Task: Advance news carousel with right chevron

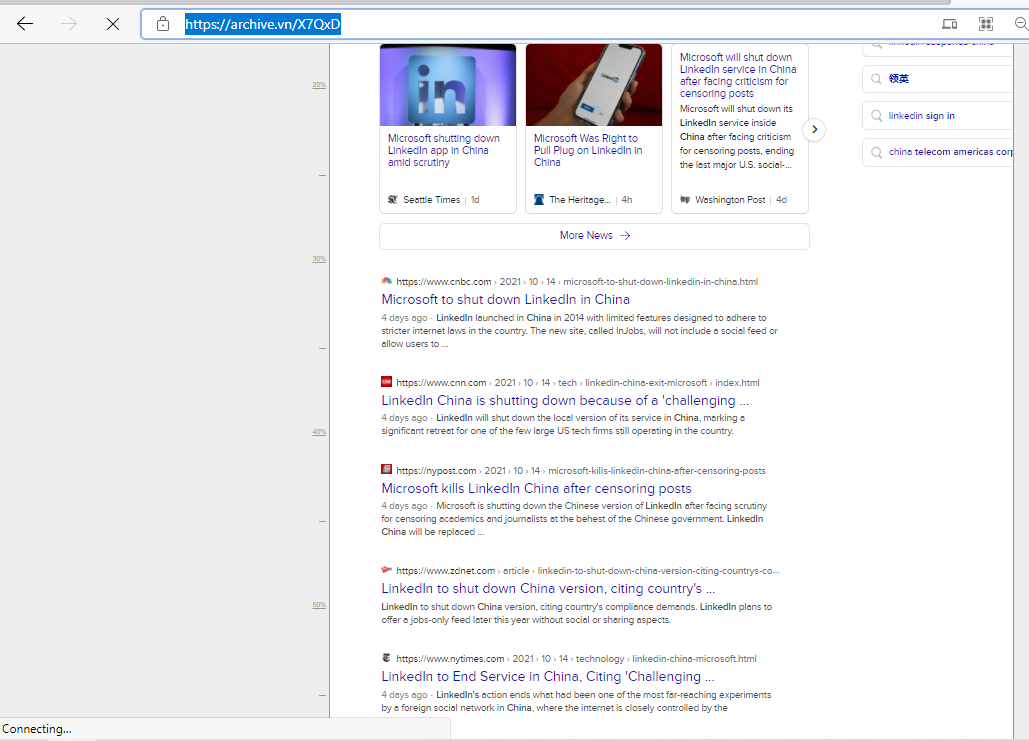Action: coord(814,129)
